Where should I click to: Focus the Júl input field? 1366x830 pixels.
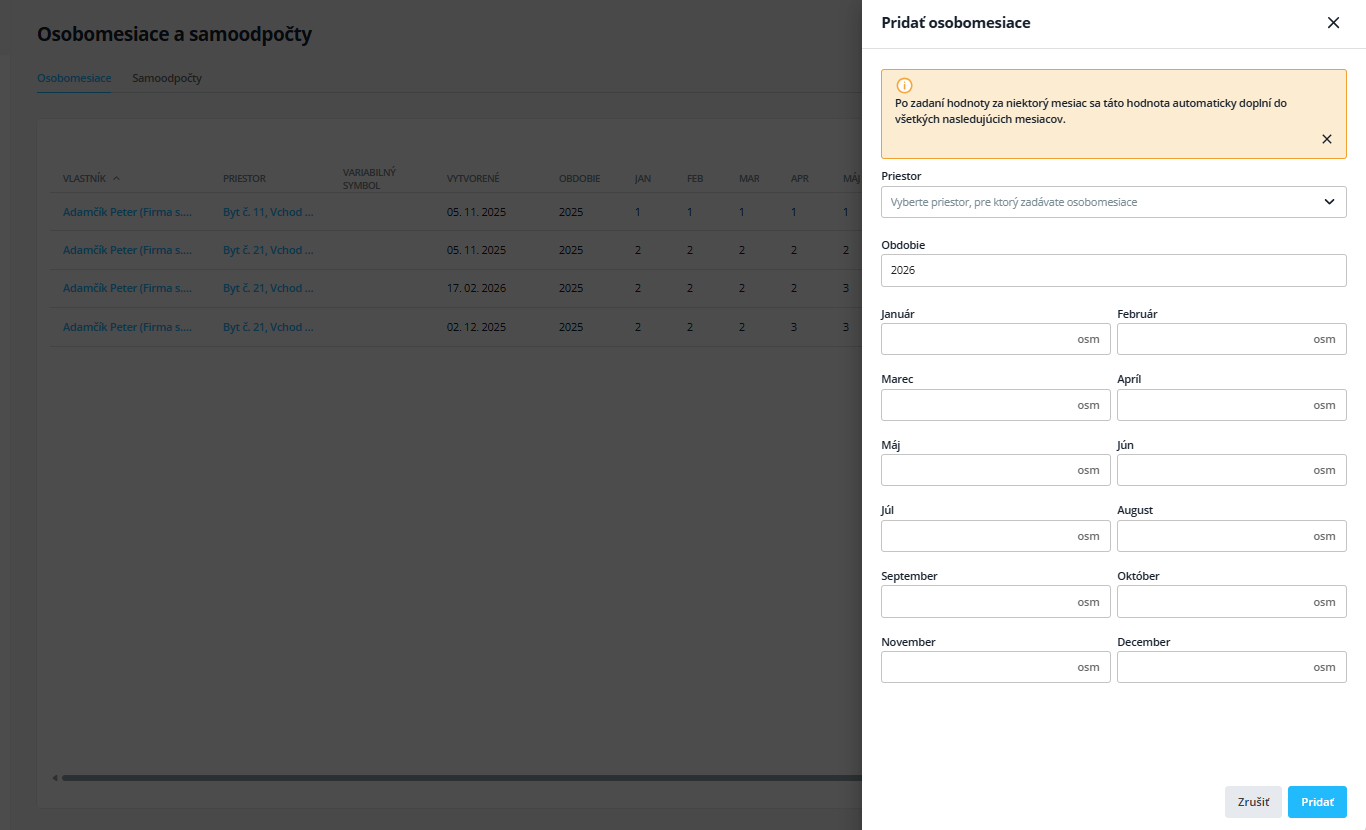(996, 536)
